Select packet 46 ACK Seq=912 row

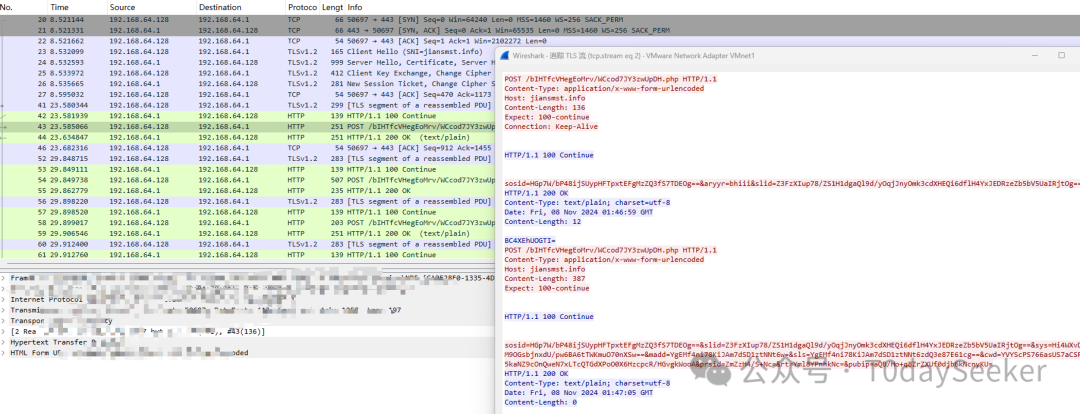(x=248, y=148)
